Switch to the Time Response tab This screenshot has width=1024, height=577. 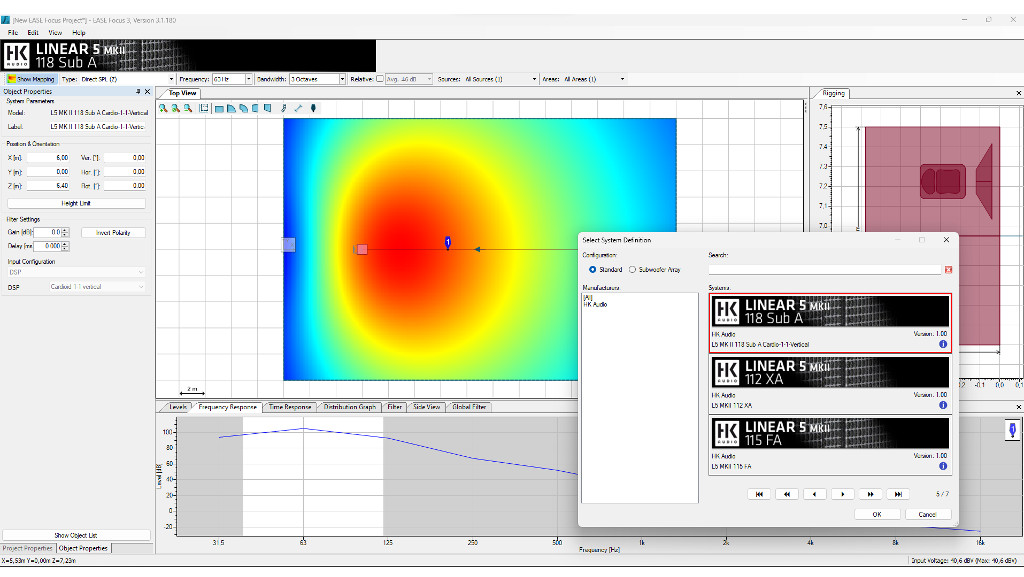pos(289,407)
